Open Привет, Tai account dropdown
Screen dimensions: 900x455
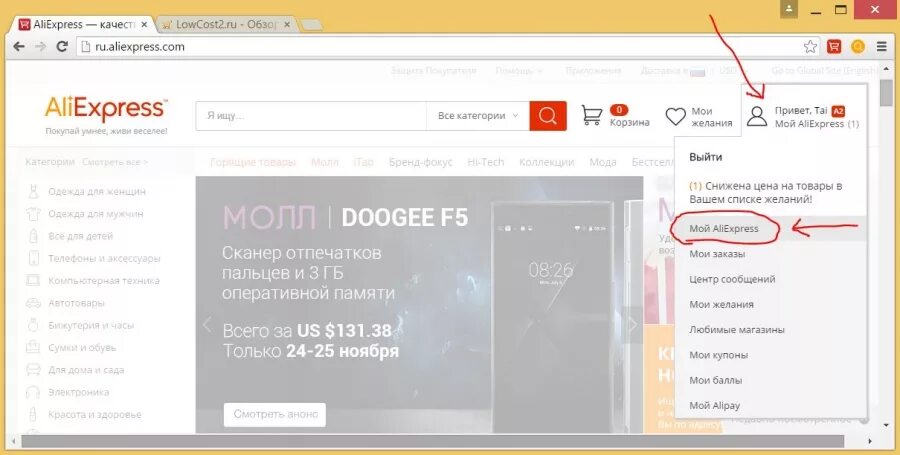pos(804,116)
